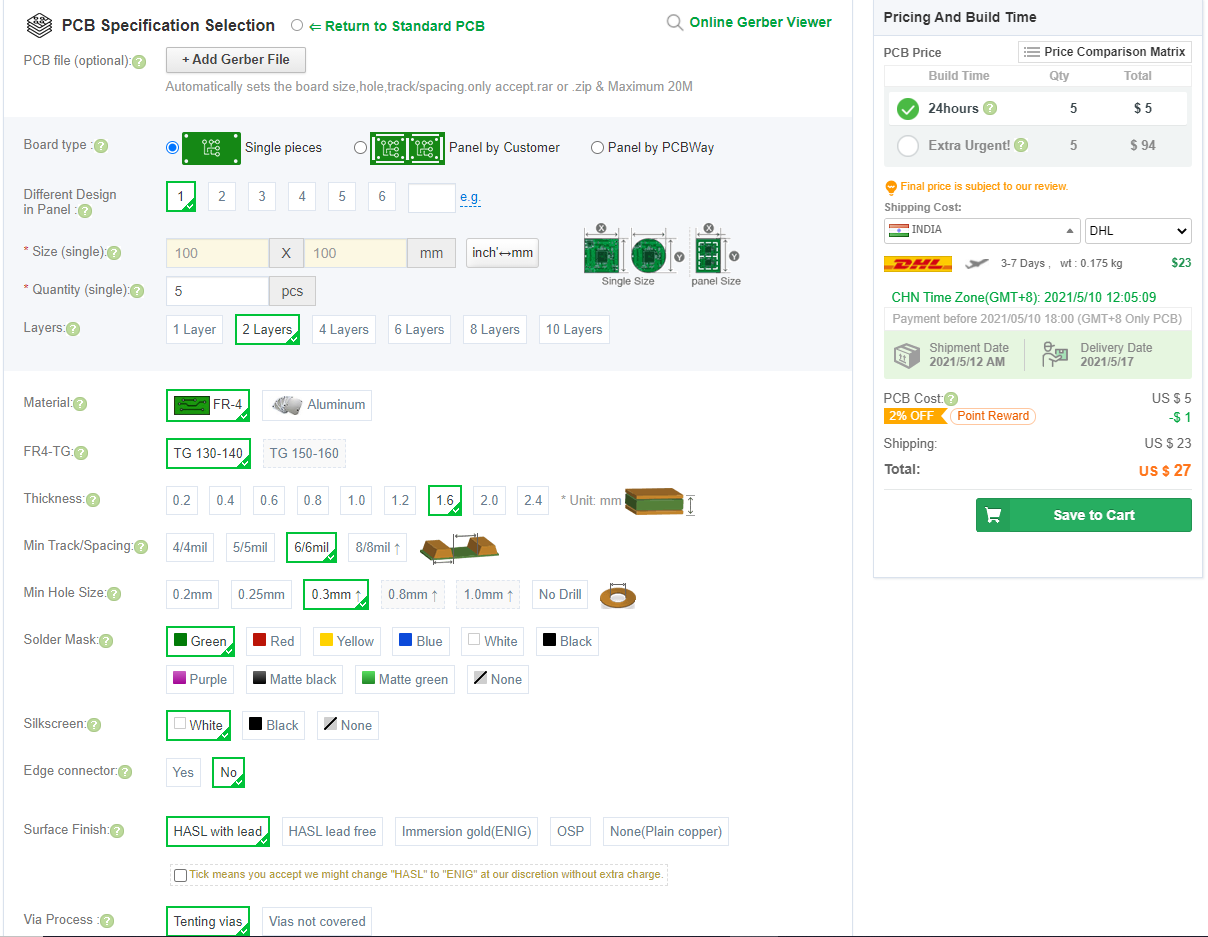This screenshot has width=1208, height=937.
Task: Pick Yellow solder mask color
Action: (x=345, y=641)
